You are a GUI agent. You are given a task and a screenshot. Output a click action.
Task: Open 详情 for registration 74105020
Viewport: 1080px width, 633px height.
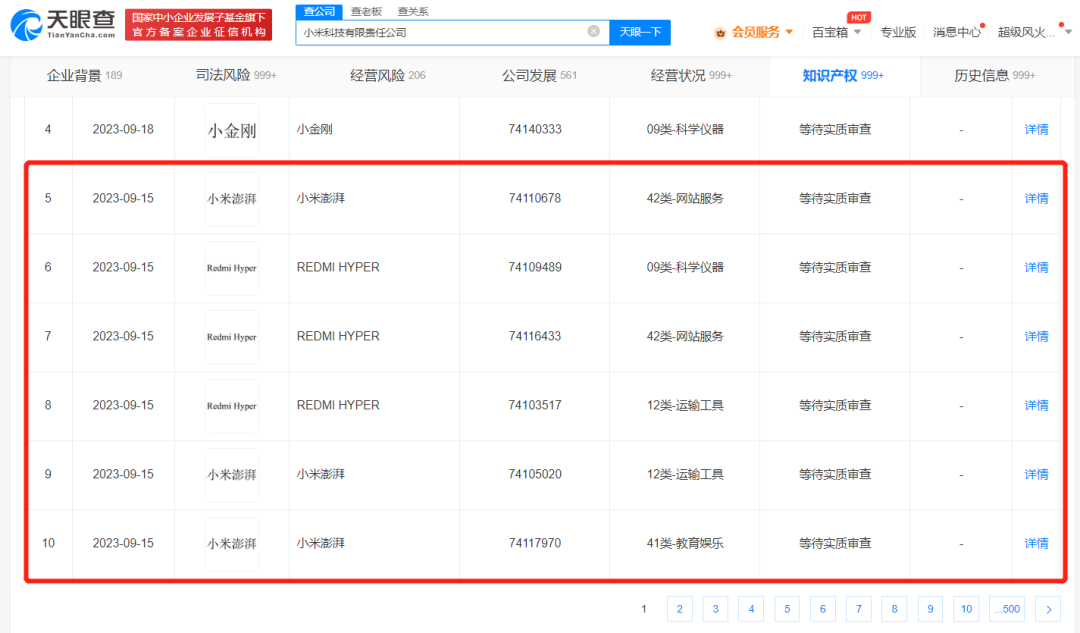coord(1036,474)
